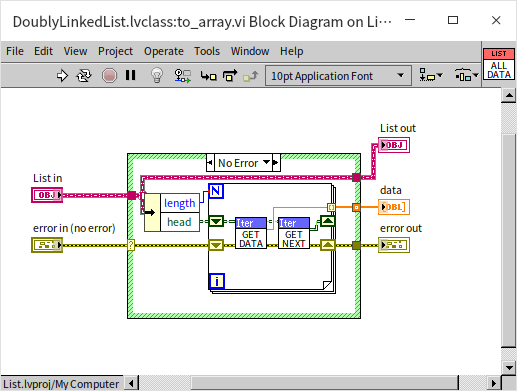Click vertical scrollbar up arrow

coord(509,96)
